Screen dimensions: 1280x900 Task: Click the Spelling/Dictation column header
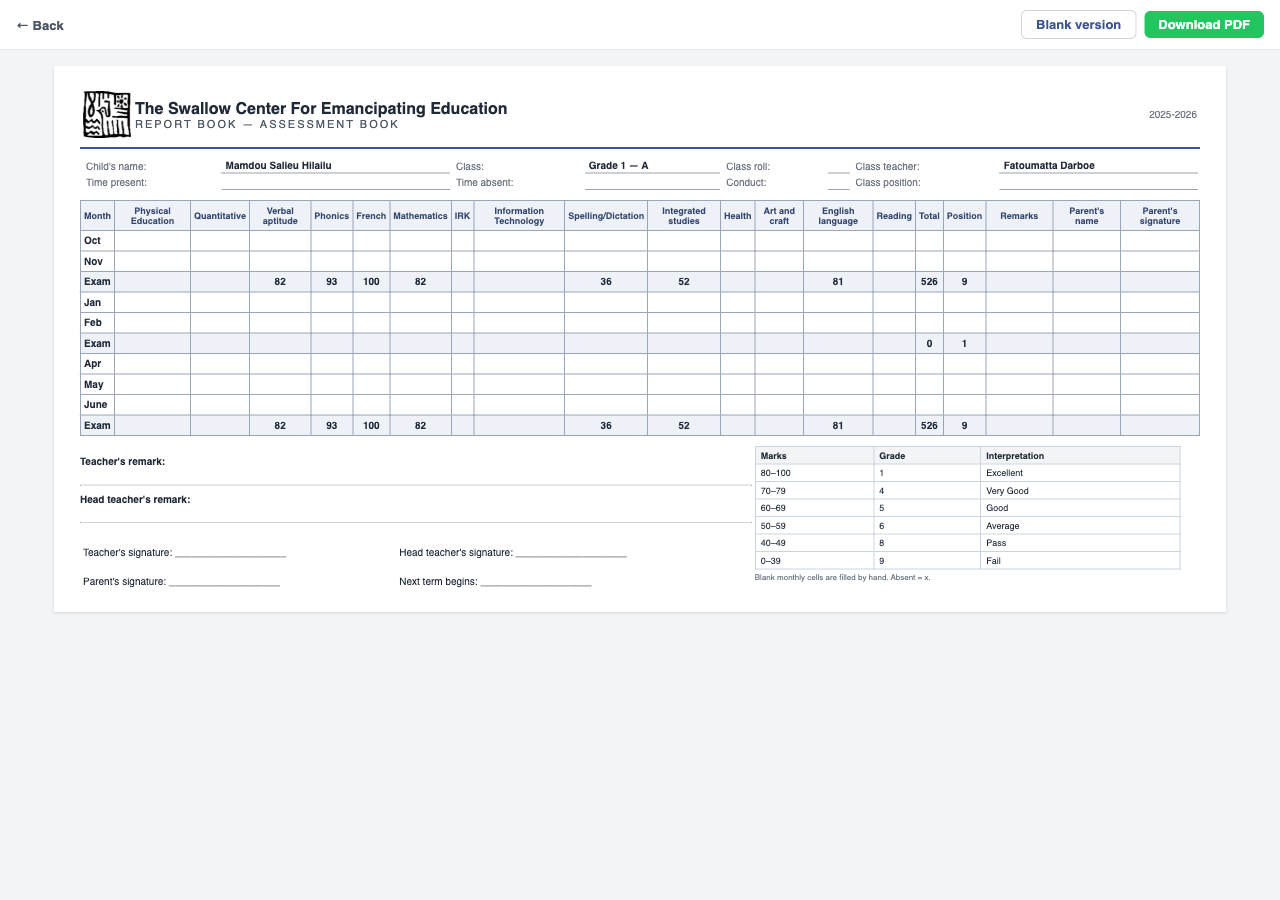tap(606, 216)
